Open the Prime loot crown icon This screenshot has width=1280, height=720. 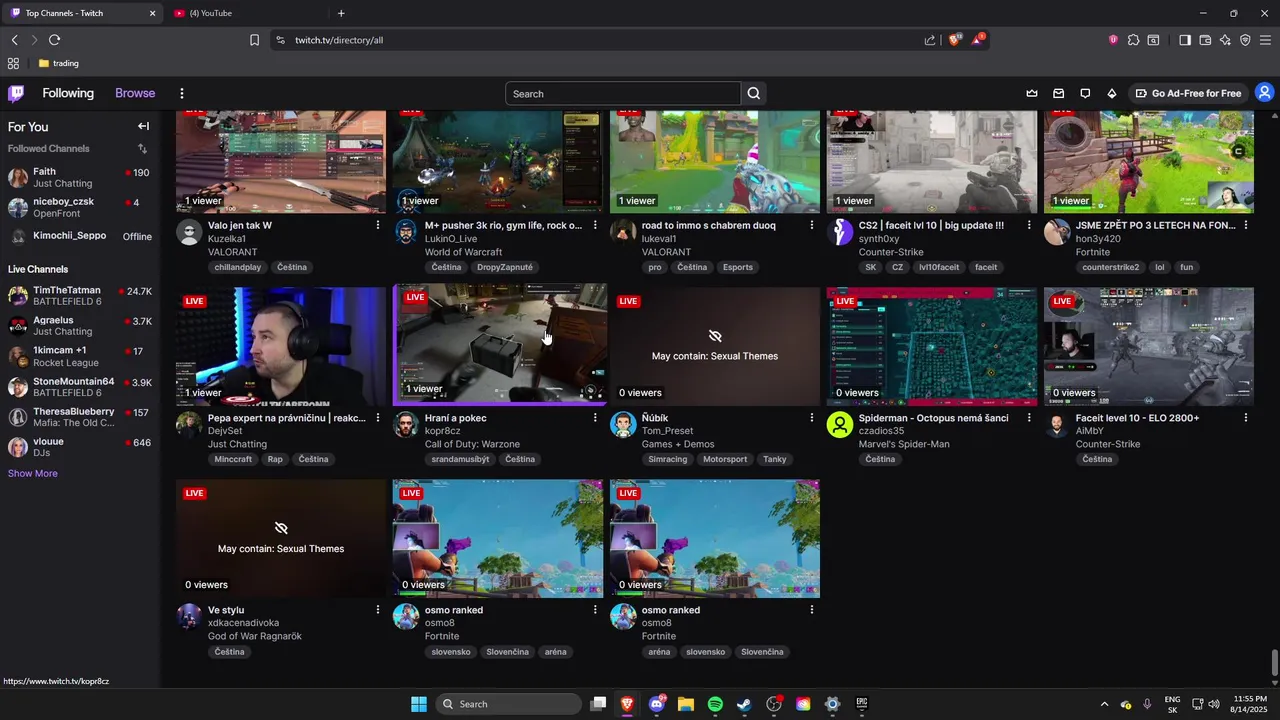coord(1032,93)
